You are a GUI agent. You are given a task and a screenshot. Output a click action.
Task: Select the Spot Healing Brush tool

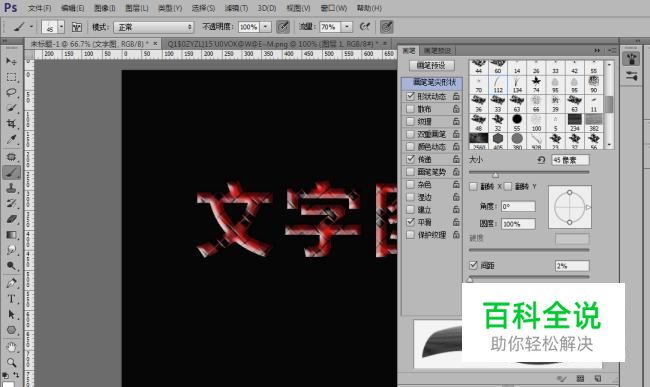pyautogui.click(x=11, y=157)
